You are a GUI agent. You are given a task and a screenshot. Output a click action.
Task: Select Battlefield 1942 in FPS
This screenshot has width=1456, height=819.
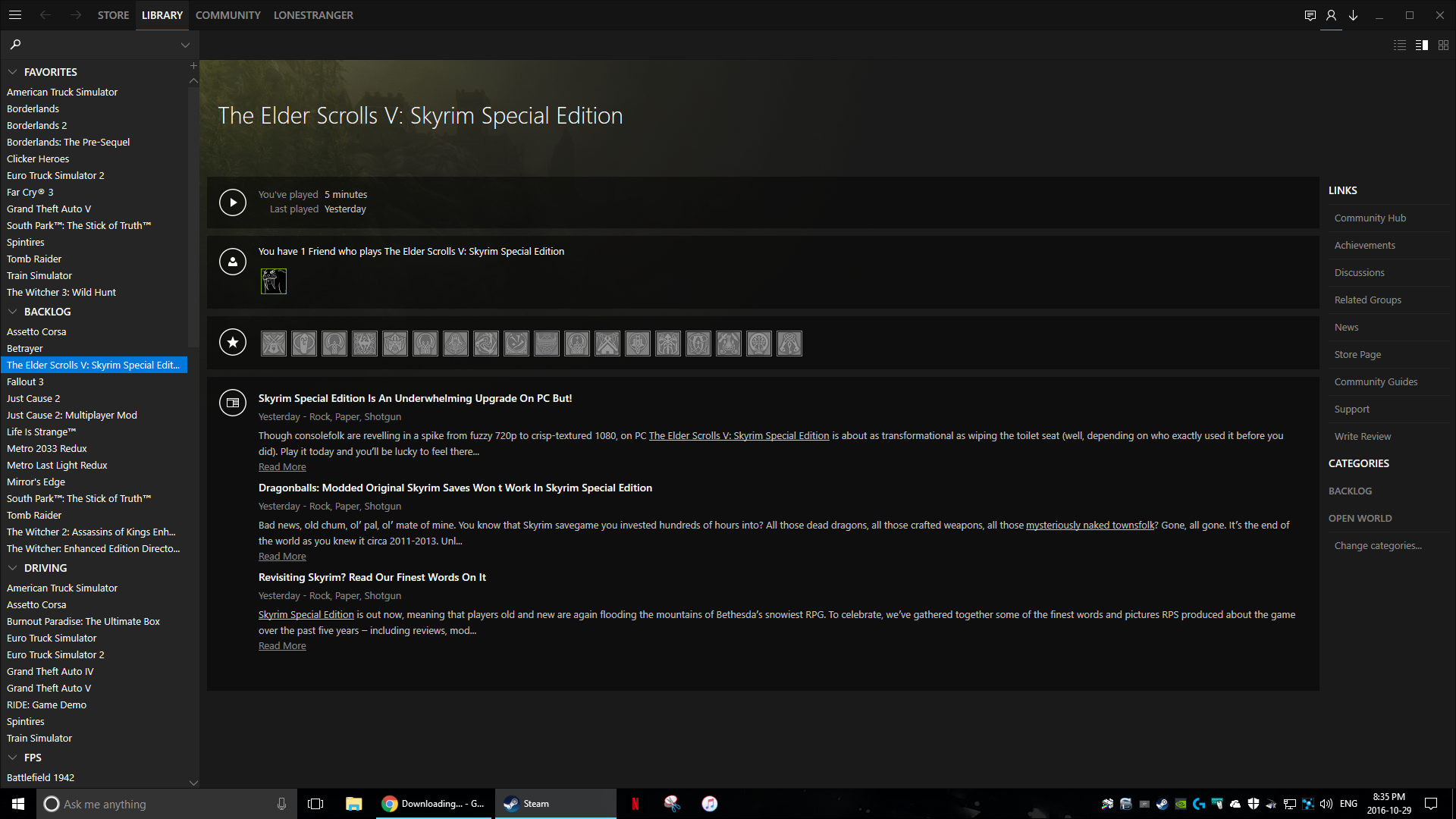coord(94,777)
